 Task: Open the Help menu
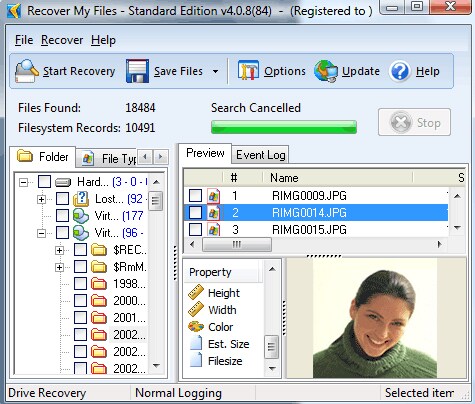coord(103,40)
